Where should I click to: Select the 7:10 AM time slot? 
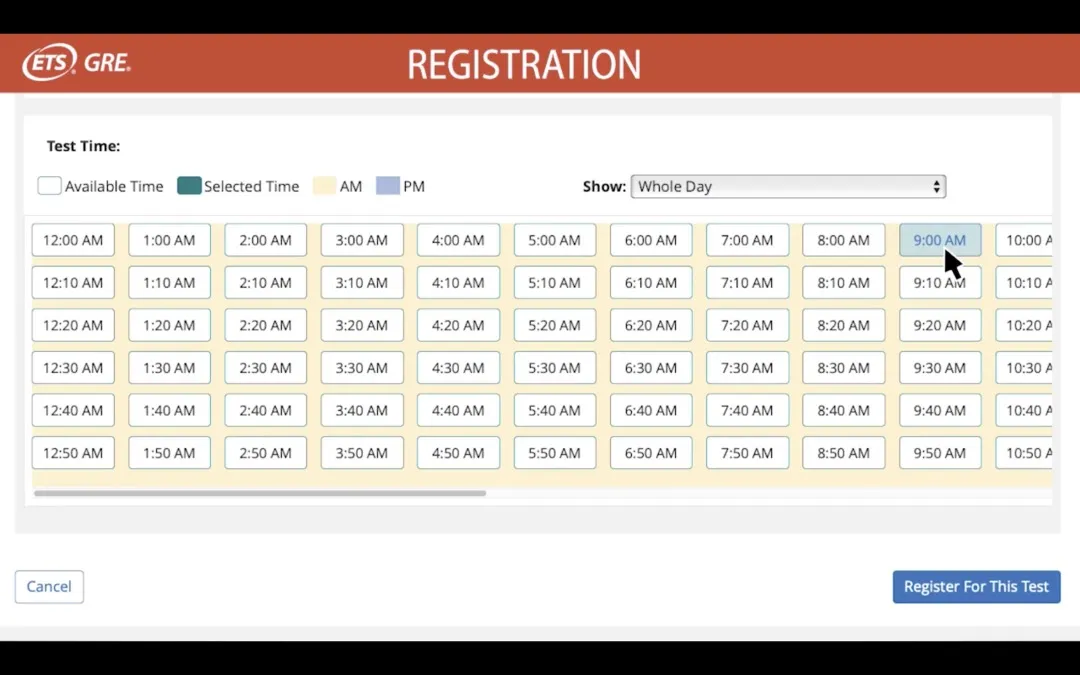(x=747, y=283)
